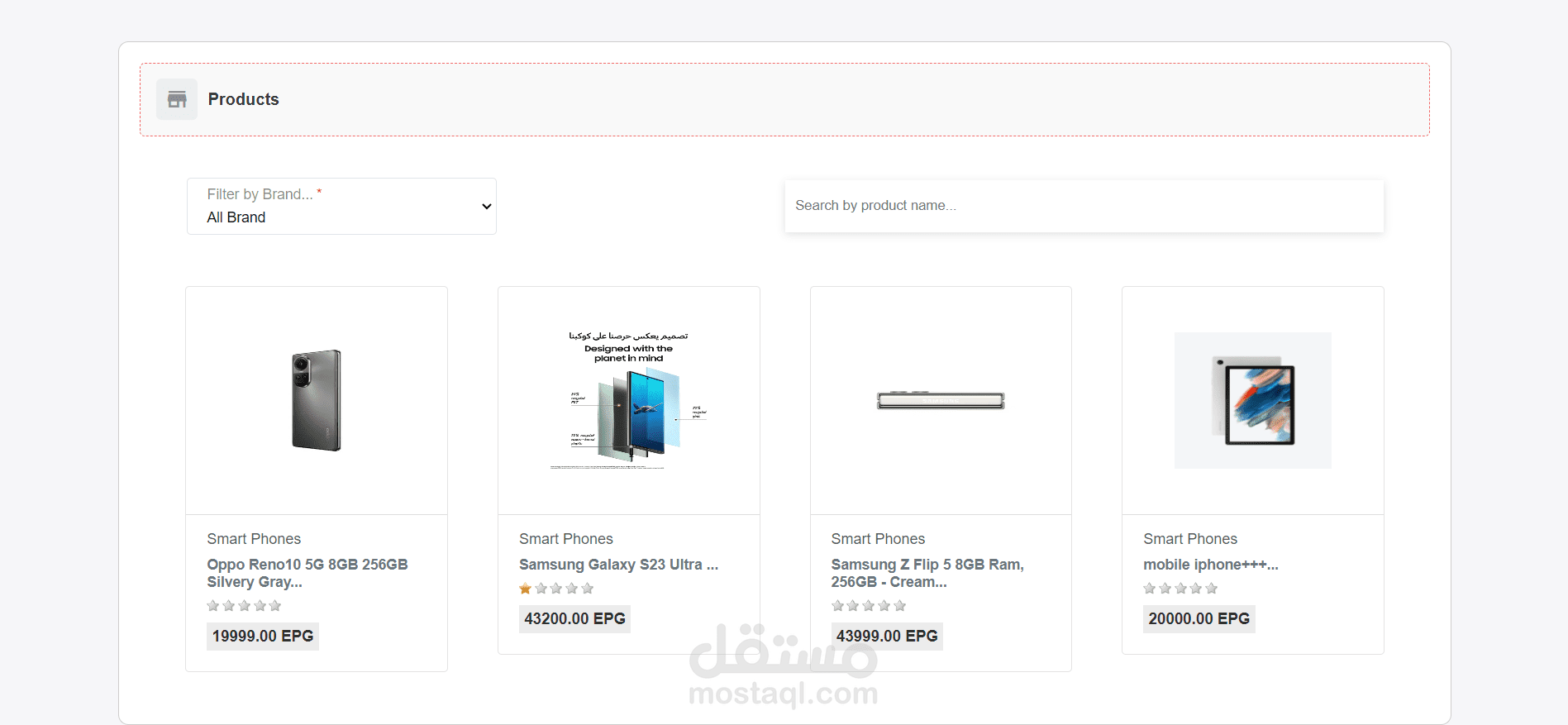Open Samsung Galaxy S23 Ultra title link
The width and height of the screenshot is (1568, 725).
[618, 565]
